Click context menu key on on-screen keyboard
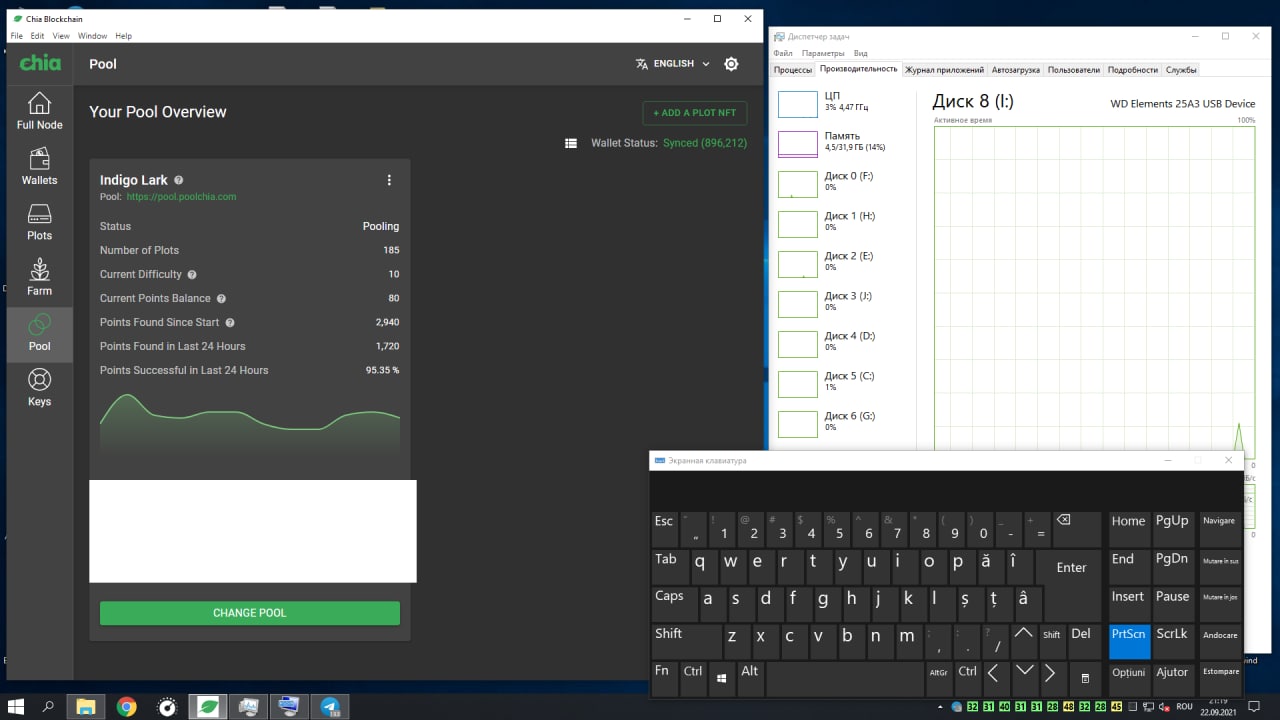The height and width of the screenshot is (720, 1280). (x=1084, y=678)
